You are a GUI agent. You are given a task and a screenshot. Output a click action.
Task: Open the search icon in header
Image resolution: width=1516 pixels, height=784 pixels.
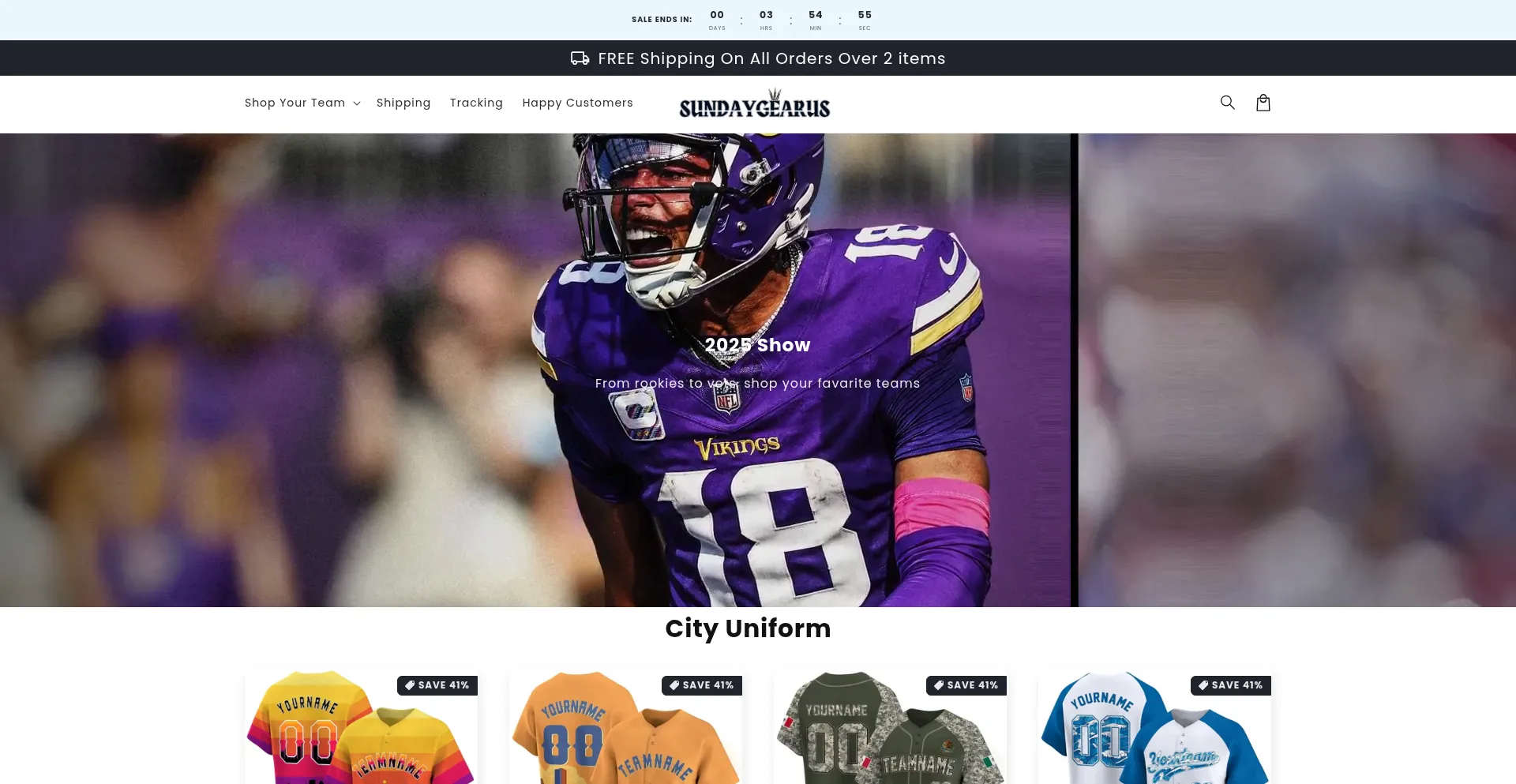coord(1227,103)
